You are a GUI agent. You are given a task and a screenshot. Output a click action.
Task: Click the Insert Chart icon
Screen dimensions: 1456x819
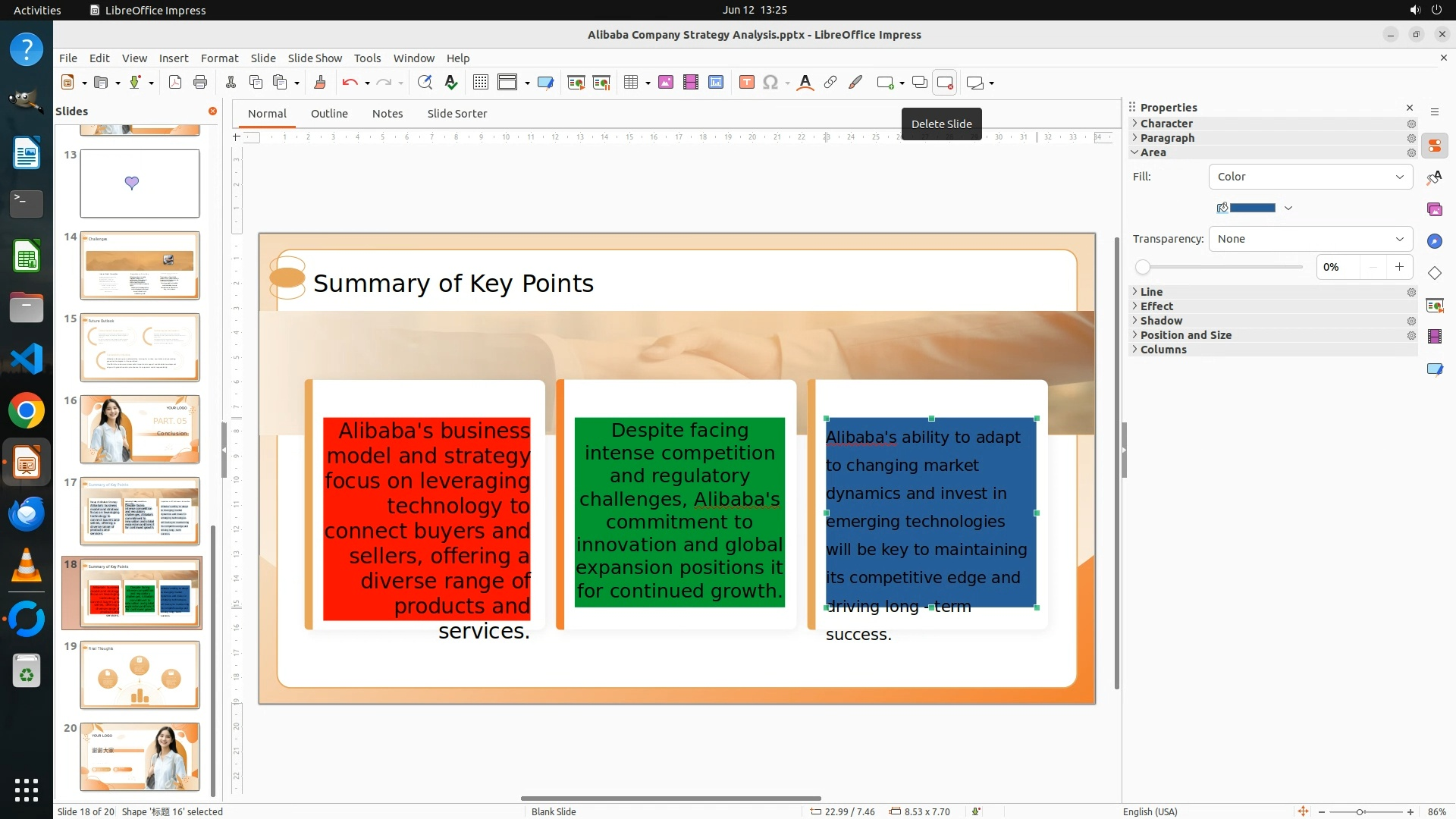pyautogui.click(x=716, y=83)
